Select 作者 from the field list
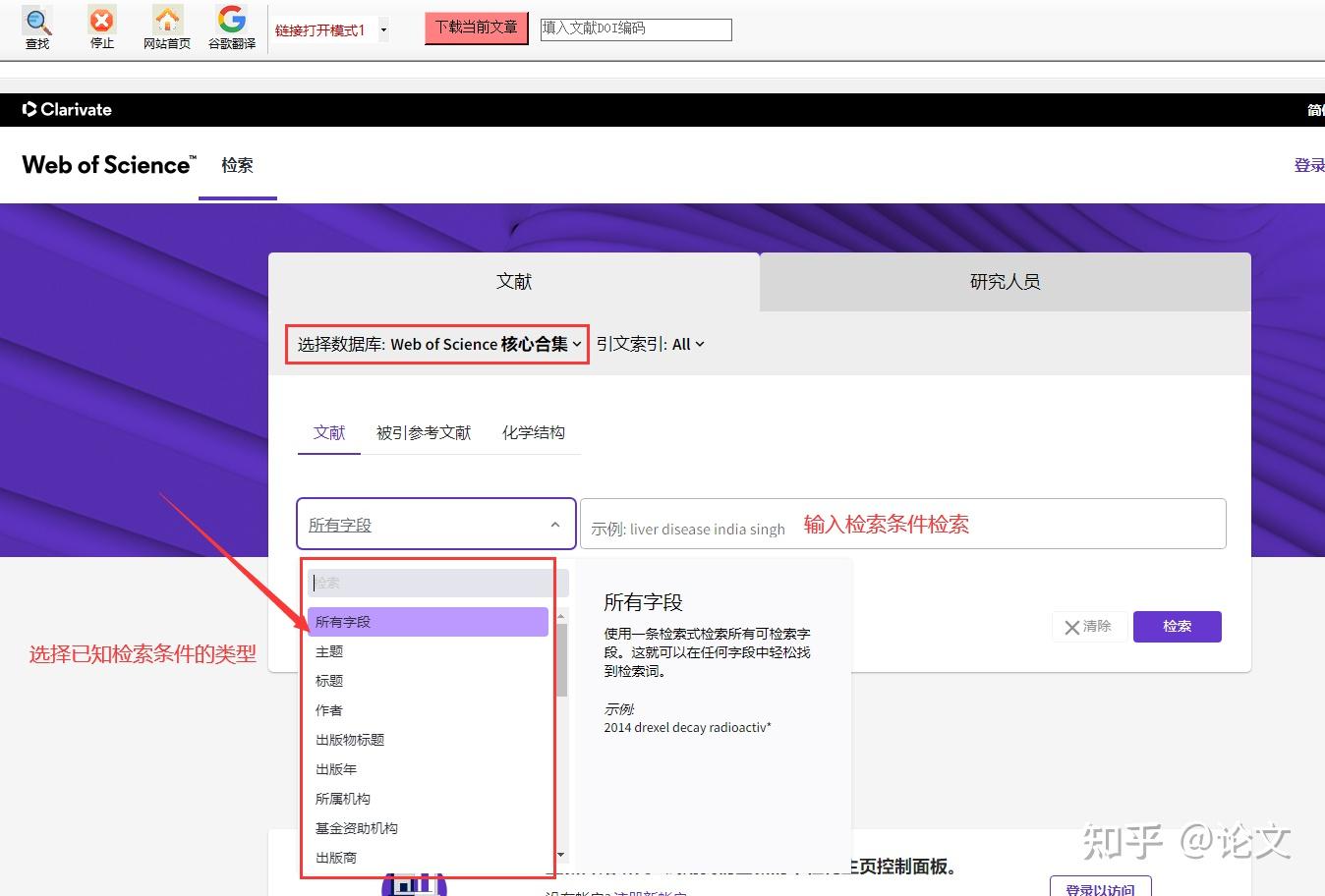 point(329,709)
